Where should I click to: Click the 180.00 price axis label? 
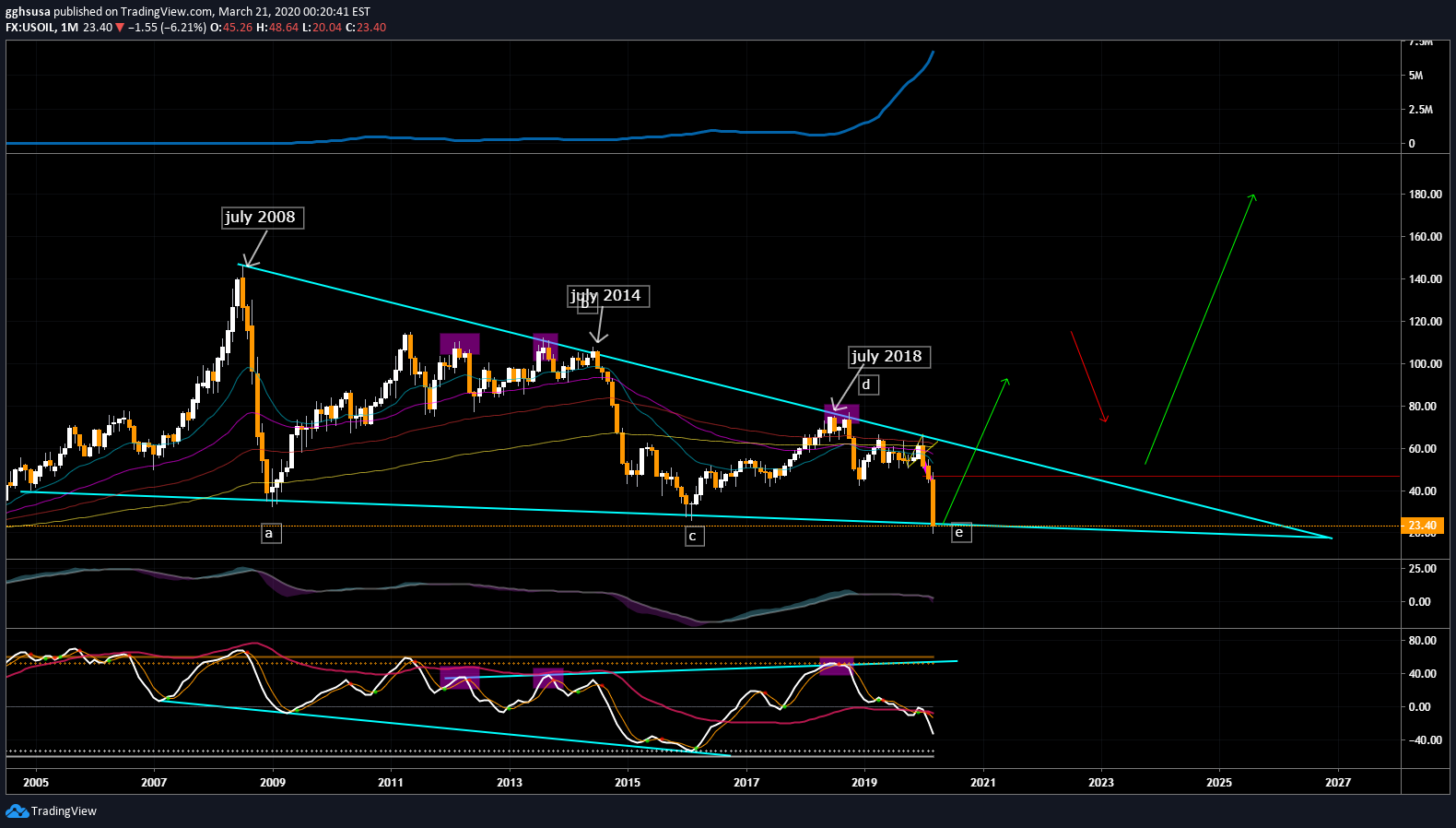[x=1425, y=195]
